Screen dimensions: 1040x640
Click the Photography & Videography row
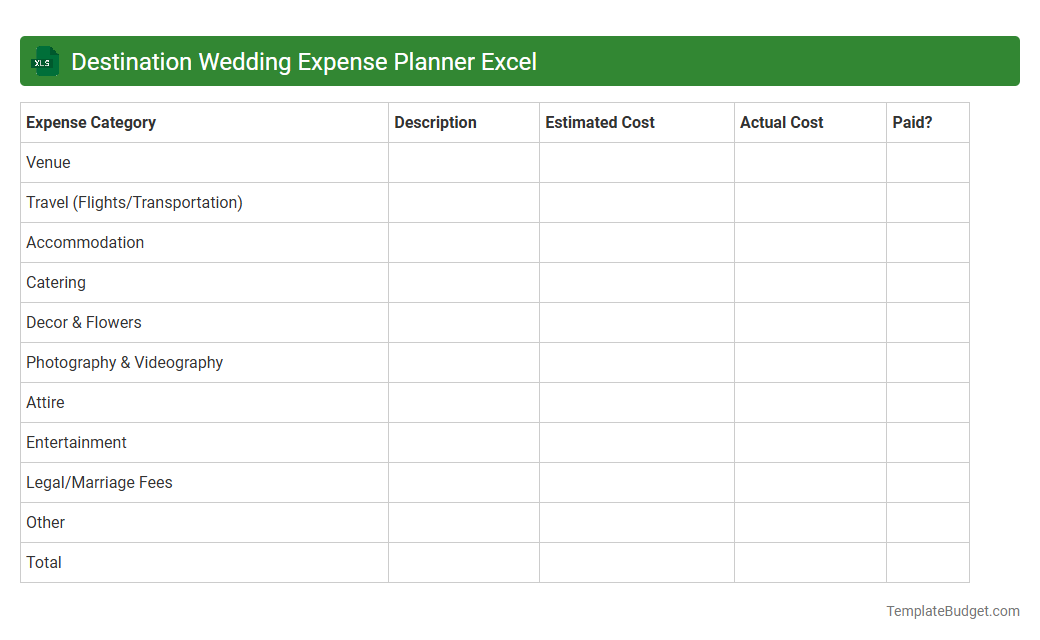(124, 362)
